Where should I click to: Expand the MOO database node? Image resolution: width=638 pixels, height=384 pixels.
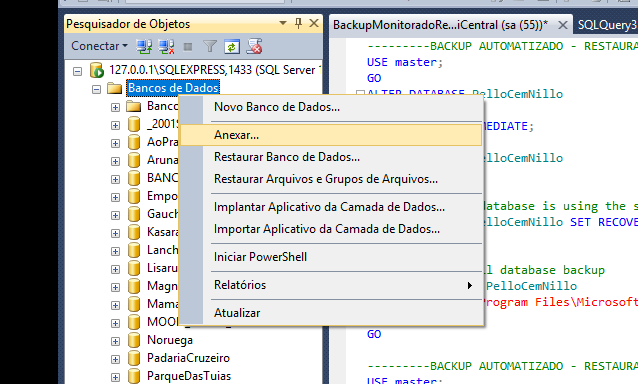tap(116, 323)
